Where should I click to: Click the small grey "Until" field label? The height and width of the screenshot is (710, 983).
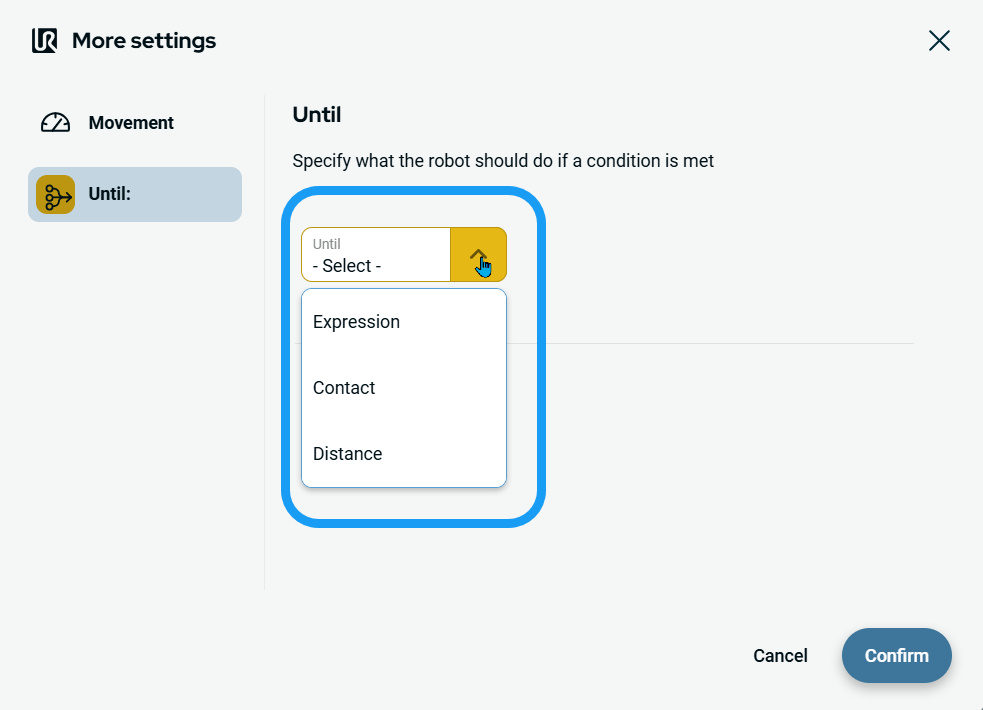[x=326, y=243]
